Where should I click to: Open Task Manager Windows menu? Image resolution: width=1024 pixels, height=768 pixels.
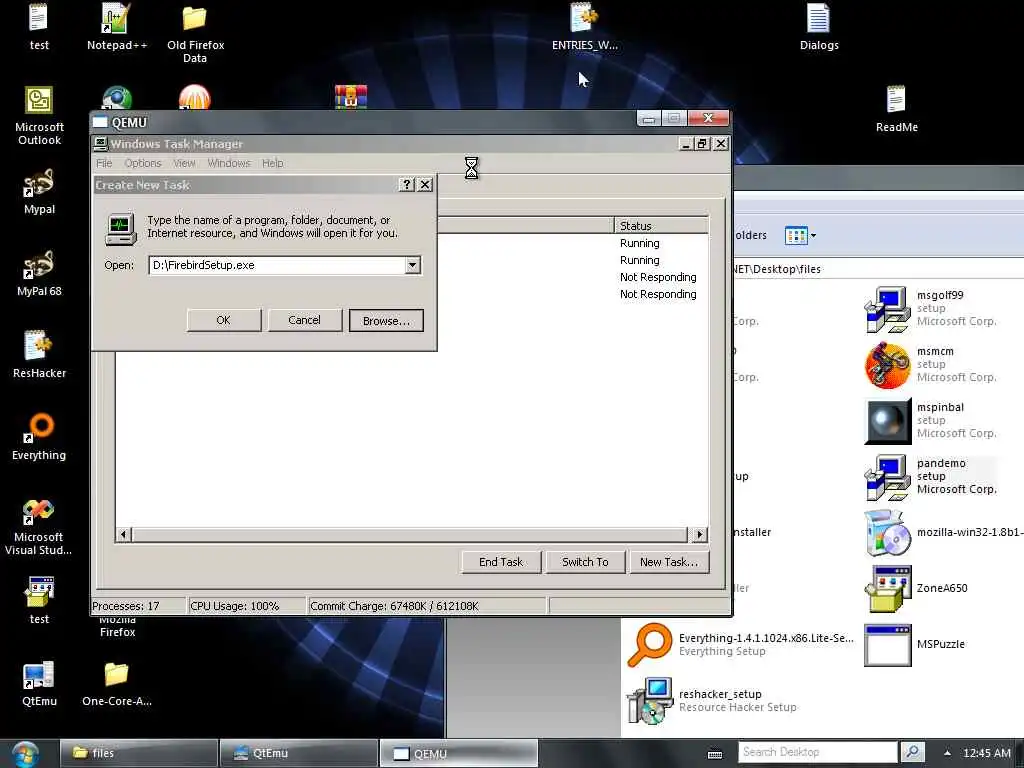[229, 163]
